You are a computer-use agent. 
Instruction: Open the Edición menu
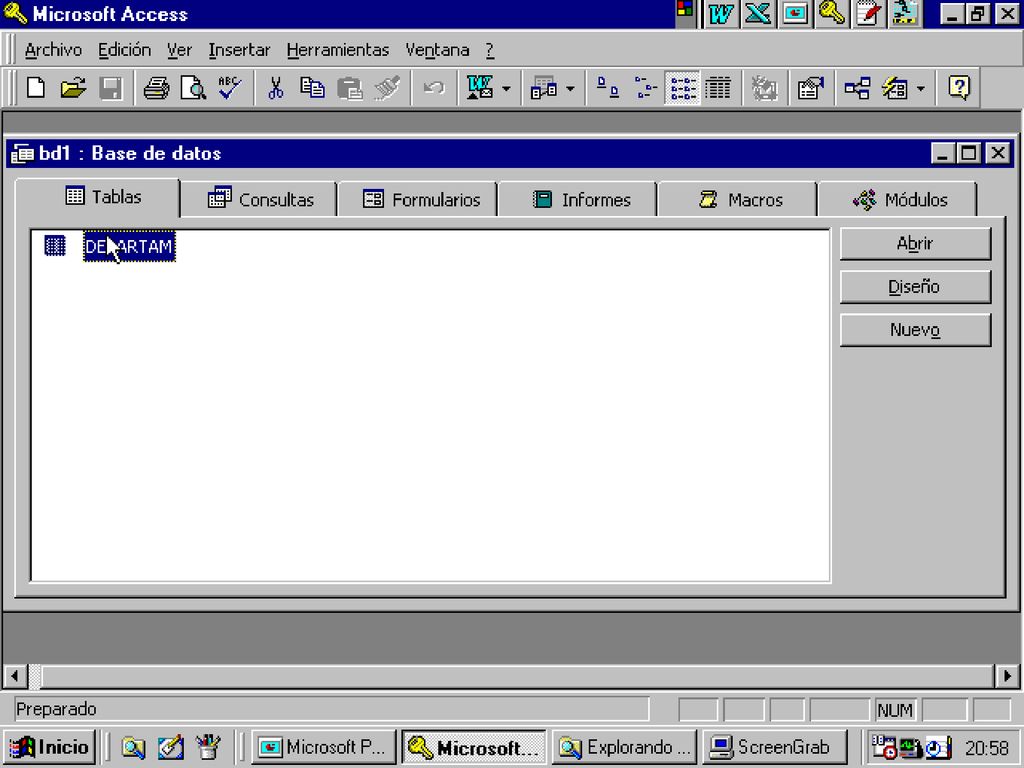[x=124, y=50]
